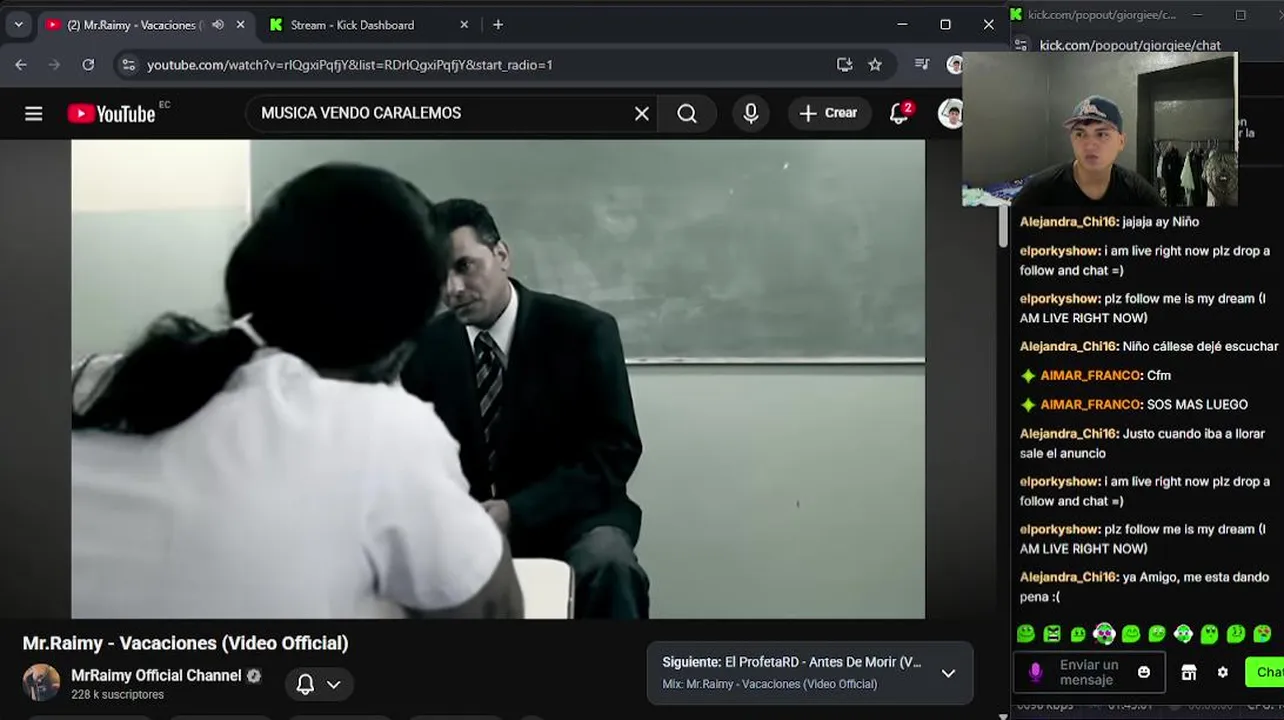The height and width of the screenshot is (720, 1284).
Task: Open Kick chat settings gear
Action: [1222, 673]
